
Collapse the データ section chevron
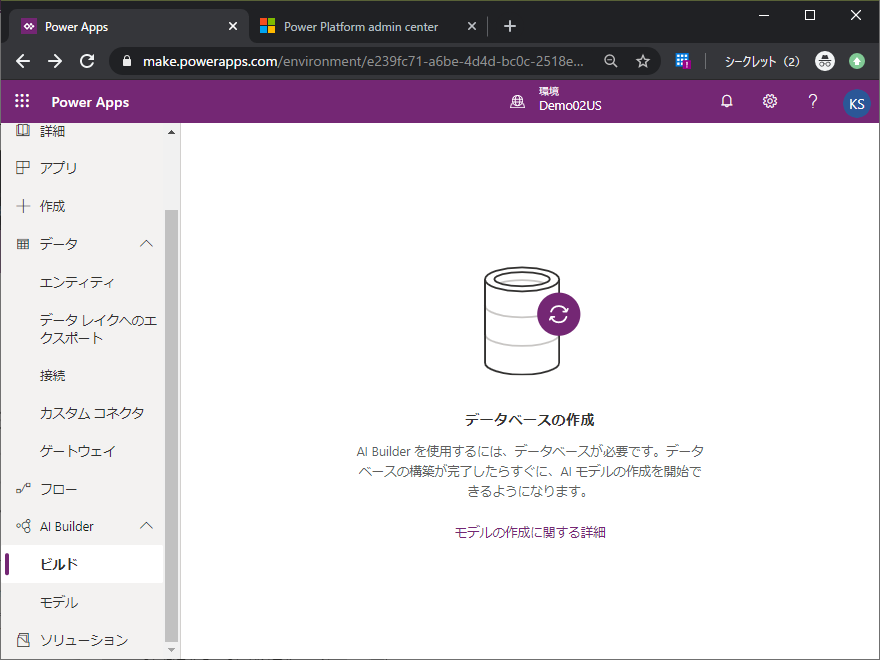(x=146, y=244)
